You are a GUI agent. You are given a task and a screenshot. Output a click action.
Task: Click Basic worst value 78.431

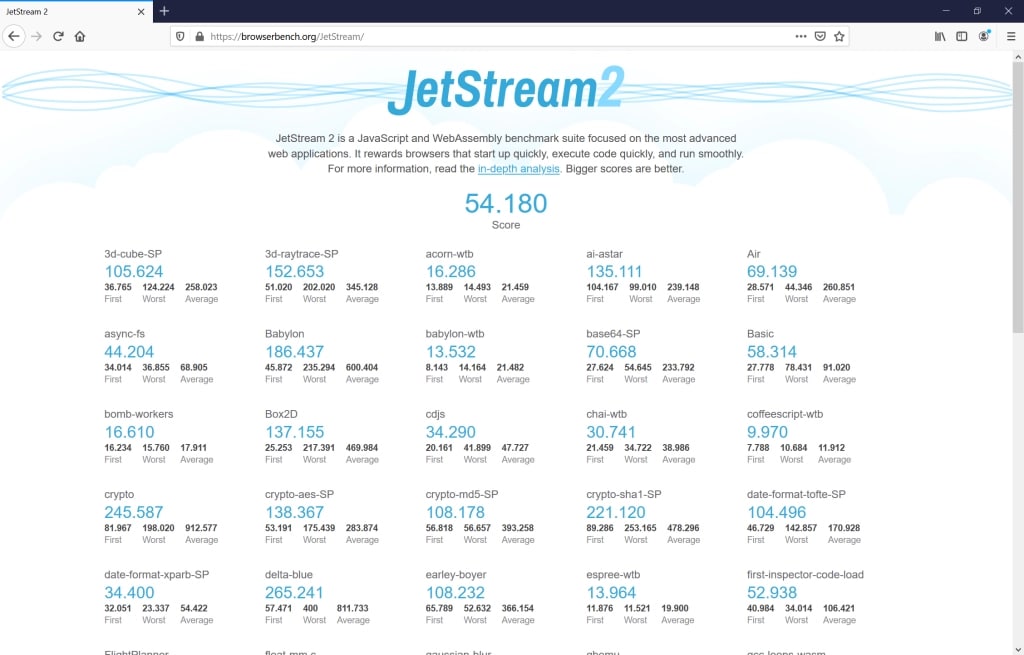tap(798, 368)
